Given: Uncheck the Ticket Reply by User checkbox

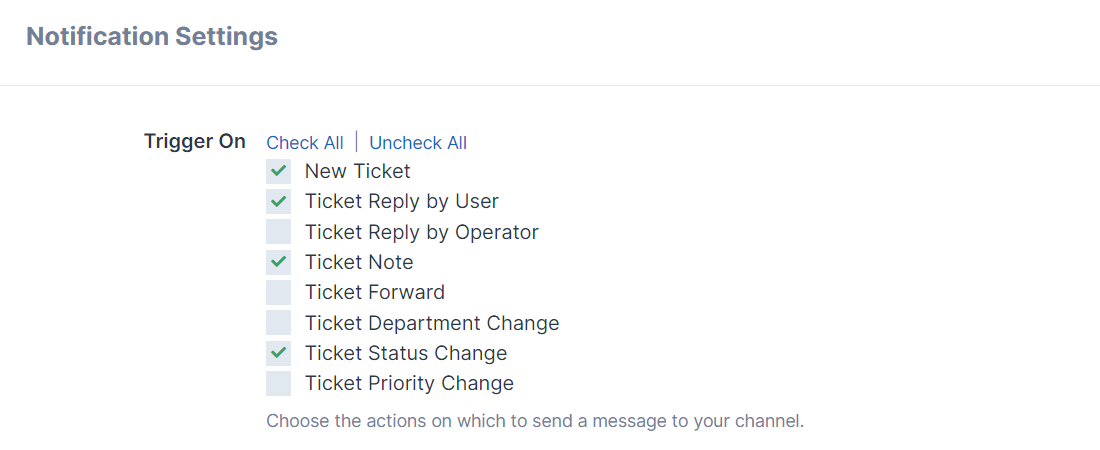Looking at the screenshot, I should (278, 201).
